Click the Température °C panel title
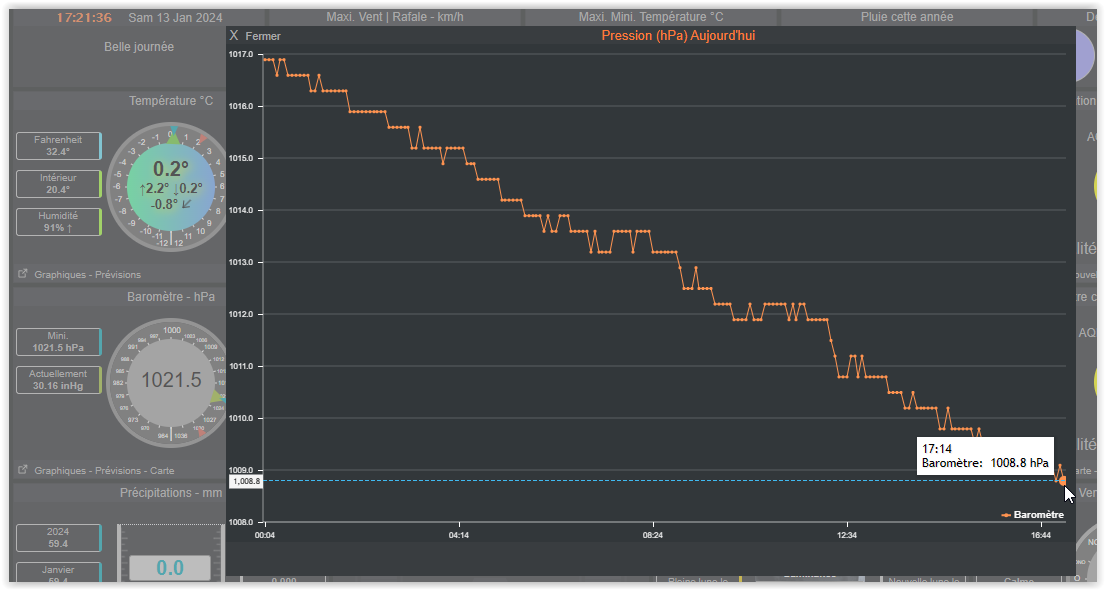This screenshot has width=1105, height=590. click(171, 101)
